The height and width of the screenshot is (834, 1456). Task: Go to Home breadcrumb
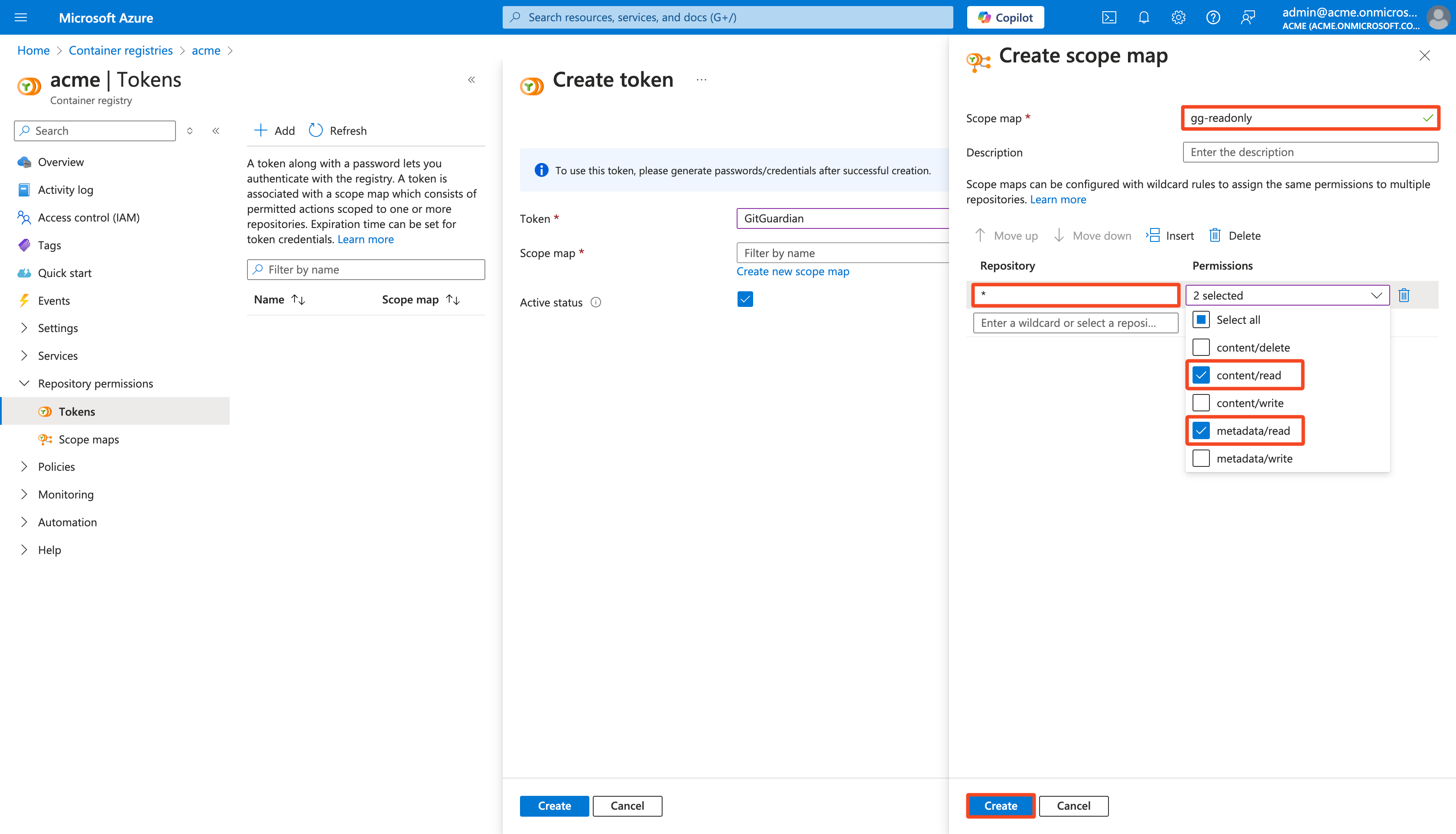pyautogui.click(x=33, y=50)
